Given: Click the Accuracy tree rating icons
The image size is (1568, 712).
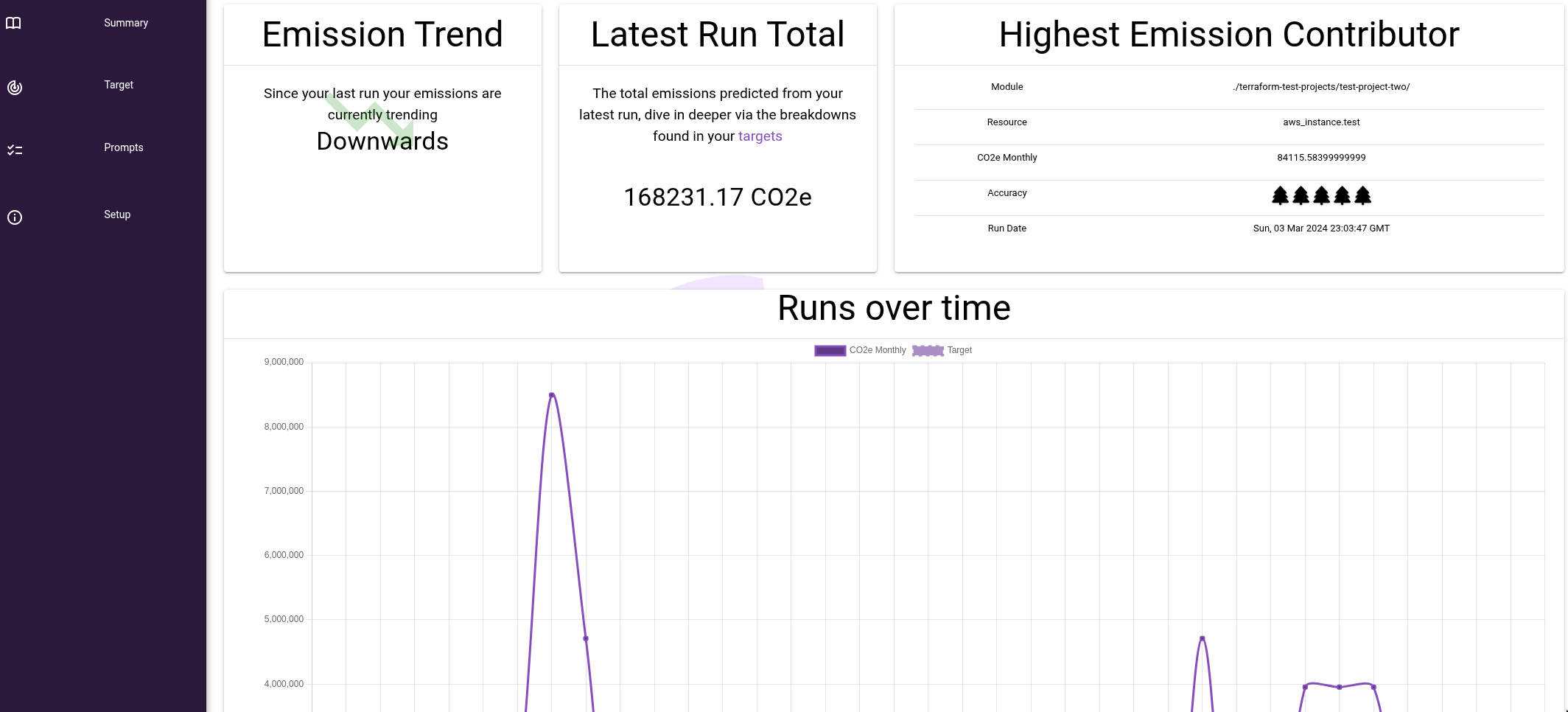Looking at the screenshot, I should (1321, 195).
